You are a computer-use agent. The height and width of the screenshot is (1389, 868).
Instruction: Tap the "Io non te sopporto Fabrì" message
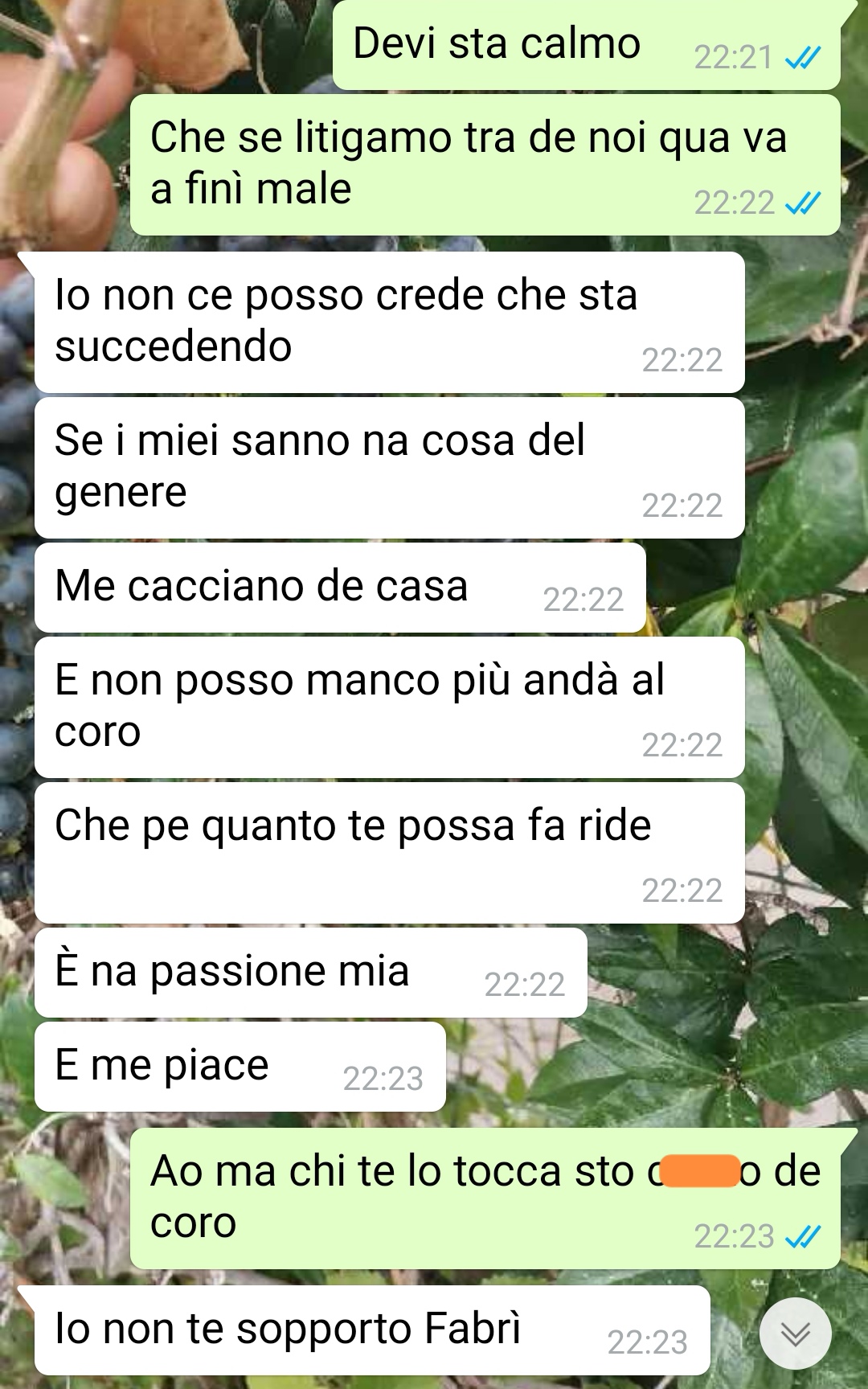coord(372,1330)
